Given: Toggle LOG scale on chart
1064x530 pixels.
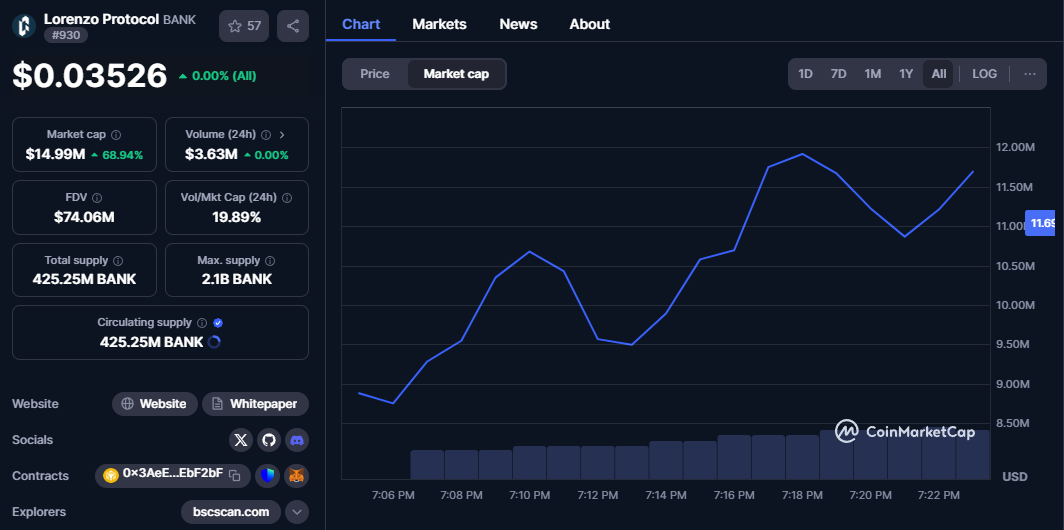Looking at the screenshot, I should click(985, 74).
